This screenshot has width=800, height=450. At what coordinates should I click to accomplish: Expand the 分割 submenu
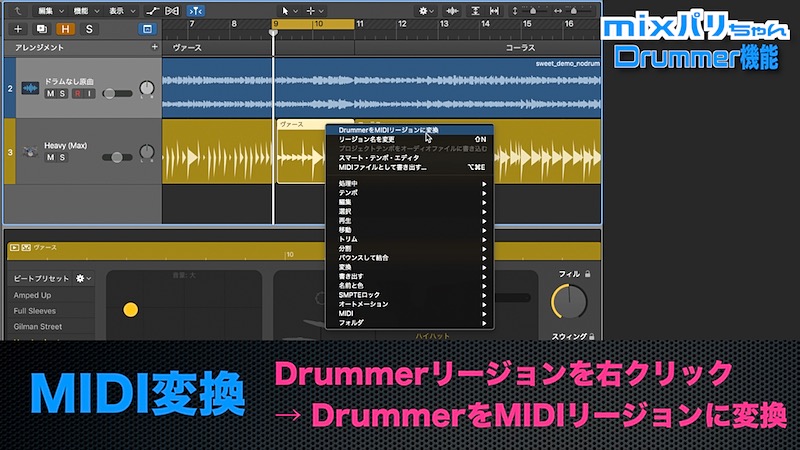coord(409,248)
